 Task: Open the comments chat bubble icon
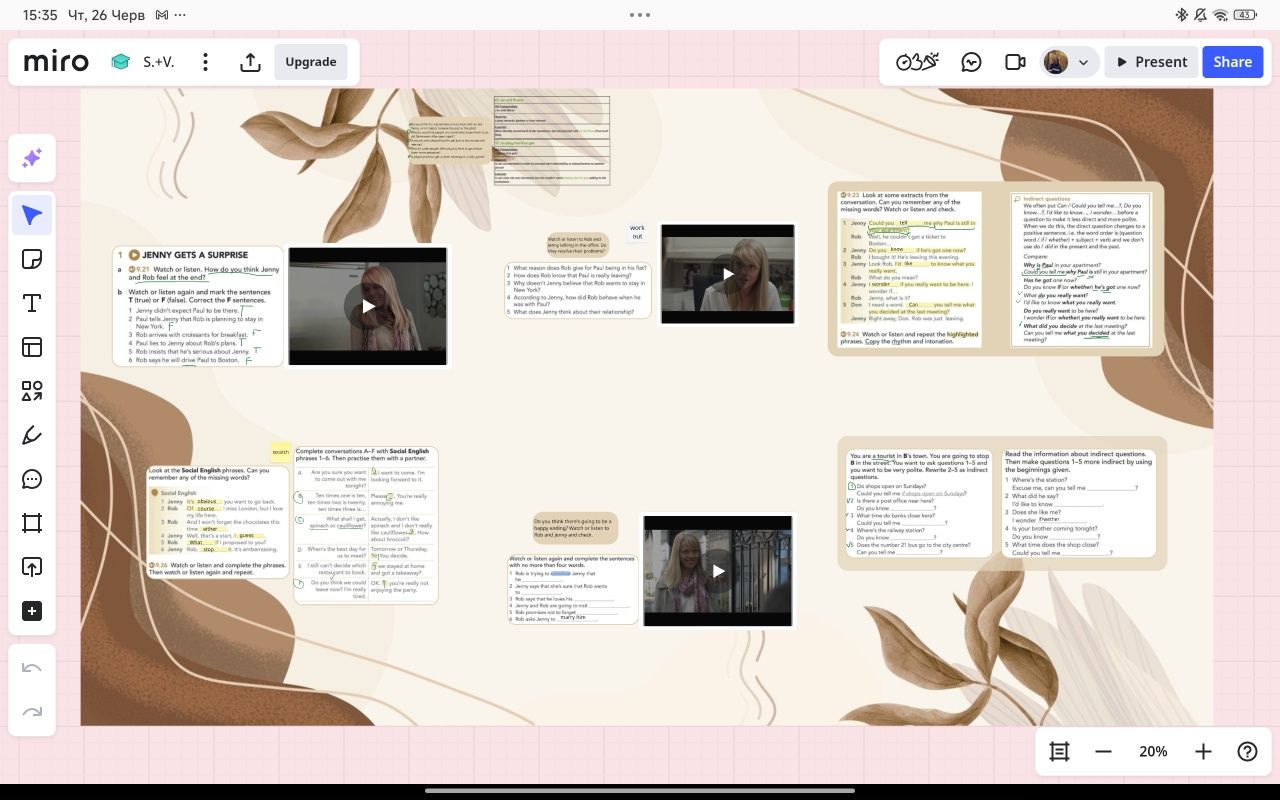click(971, 62)
